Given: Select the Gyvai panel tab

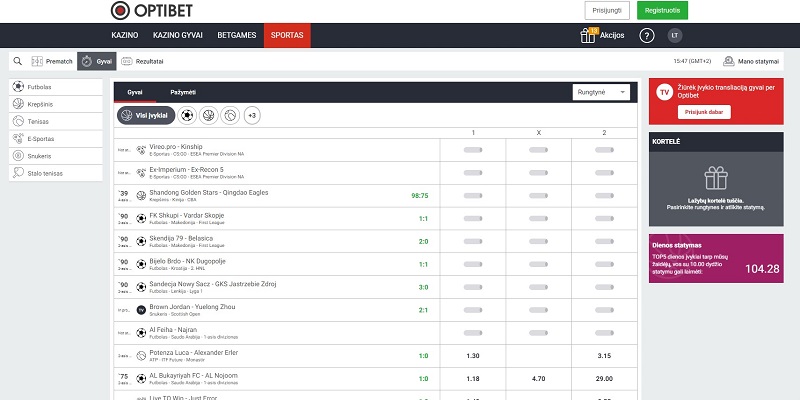Looking at the screenshot, I should pos(135,92).
